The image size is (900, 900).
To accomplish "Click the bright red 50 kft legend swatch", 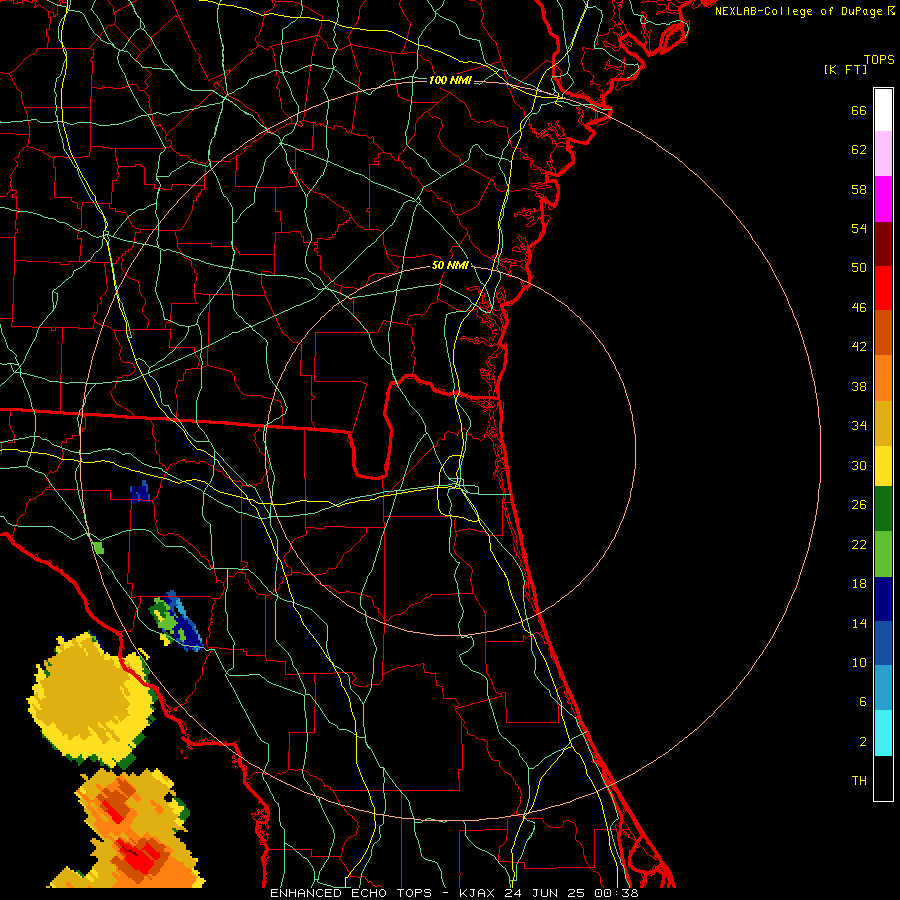I will 883,288.
